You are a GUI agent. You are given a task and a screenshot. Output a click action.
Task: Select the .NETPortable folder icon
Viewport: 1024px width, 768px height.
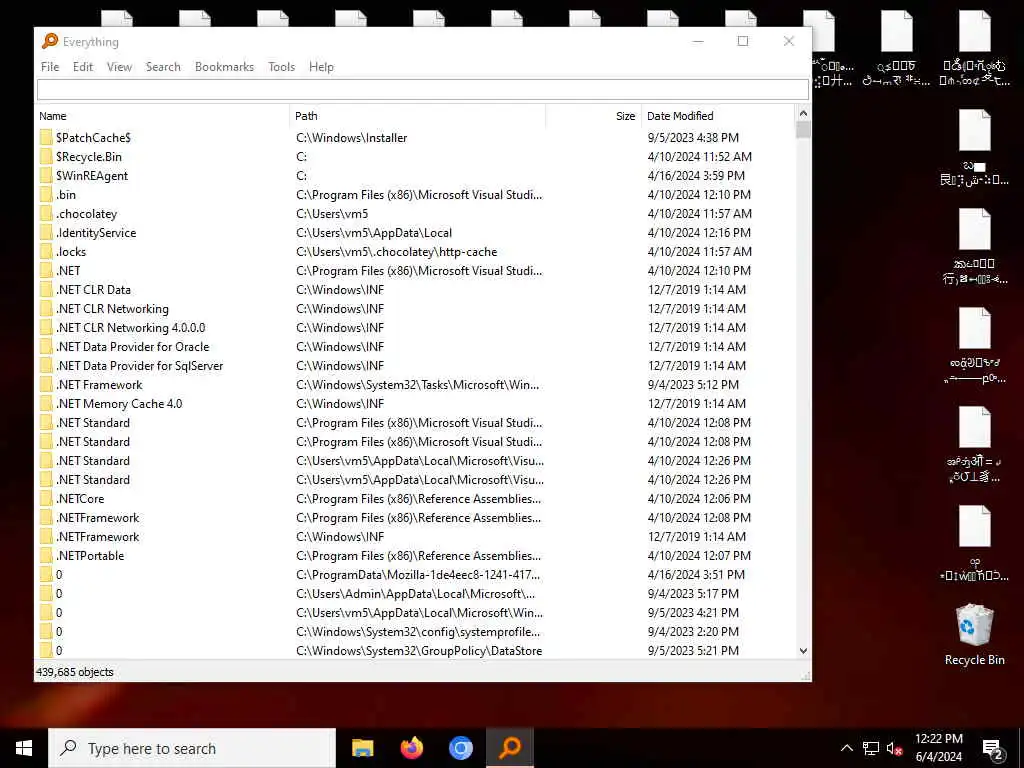[x=46, y=556]
